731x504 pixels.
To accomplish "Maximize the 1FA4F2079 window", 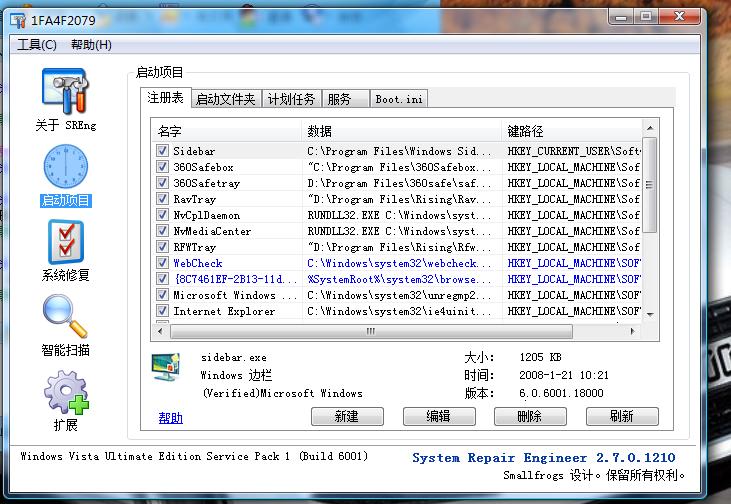I will pos(646,17).
